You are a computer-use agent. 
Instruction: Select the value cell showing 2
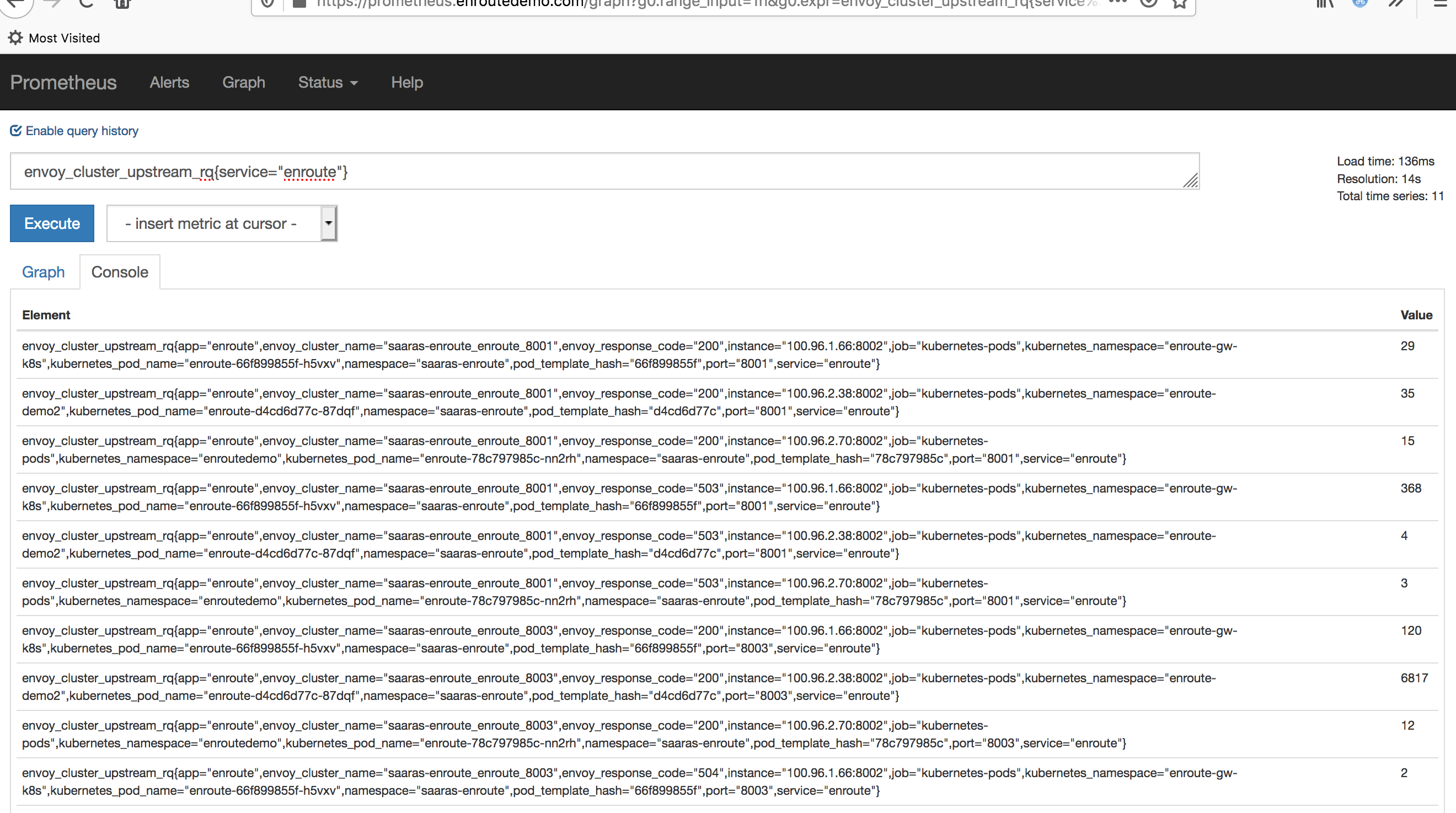point(1404,773)
